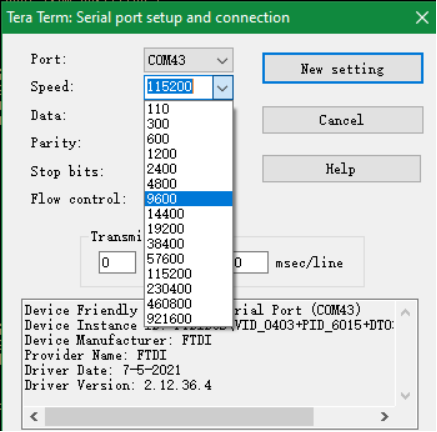Click the Cancel button
437x432 pixels.
tap(343, 120)
